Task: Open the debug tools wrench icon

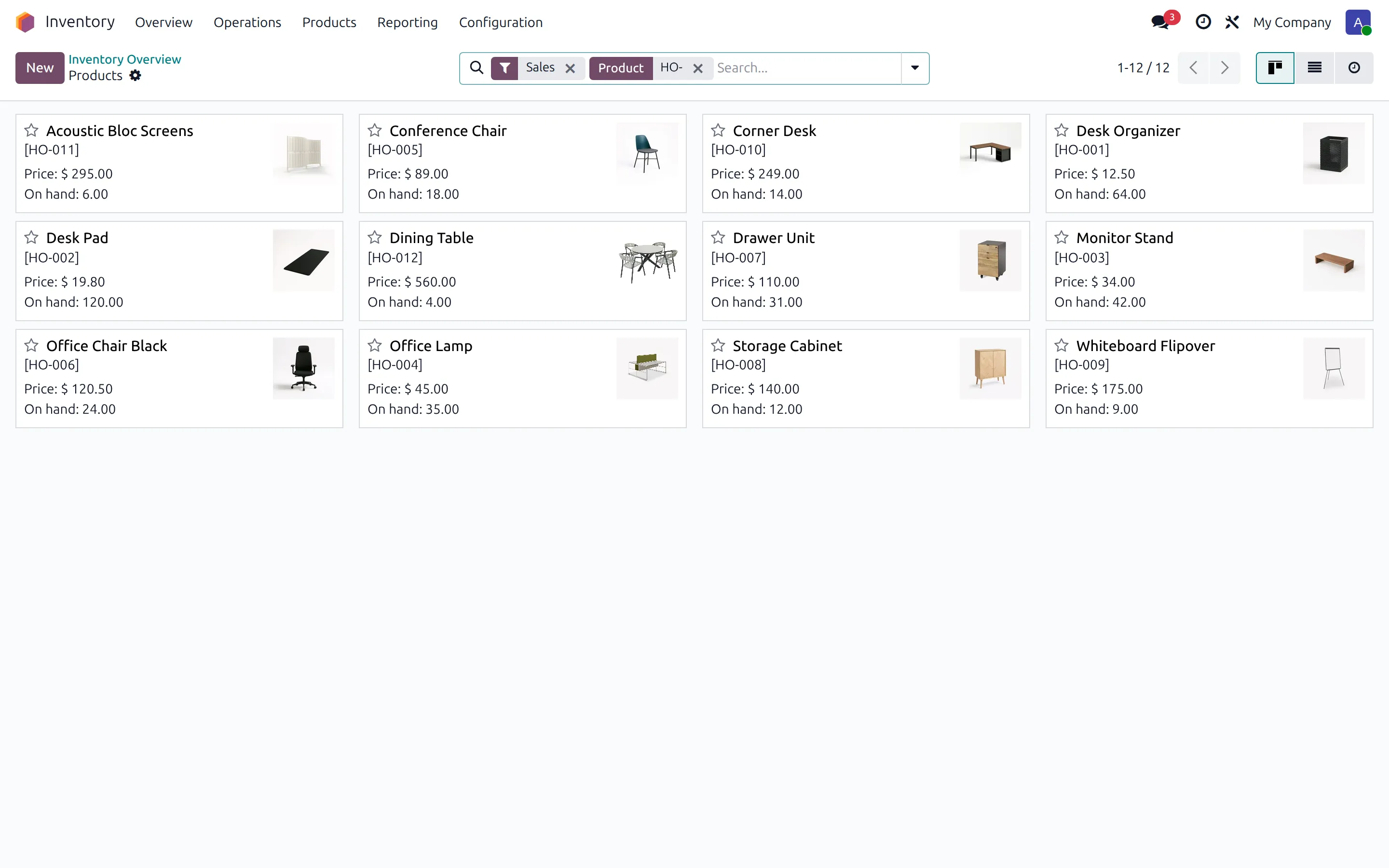Action: 1232,22
